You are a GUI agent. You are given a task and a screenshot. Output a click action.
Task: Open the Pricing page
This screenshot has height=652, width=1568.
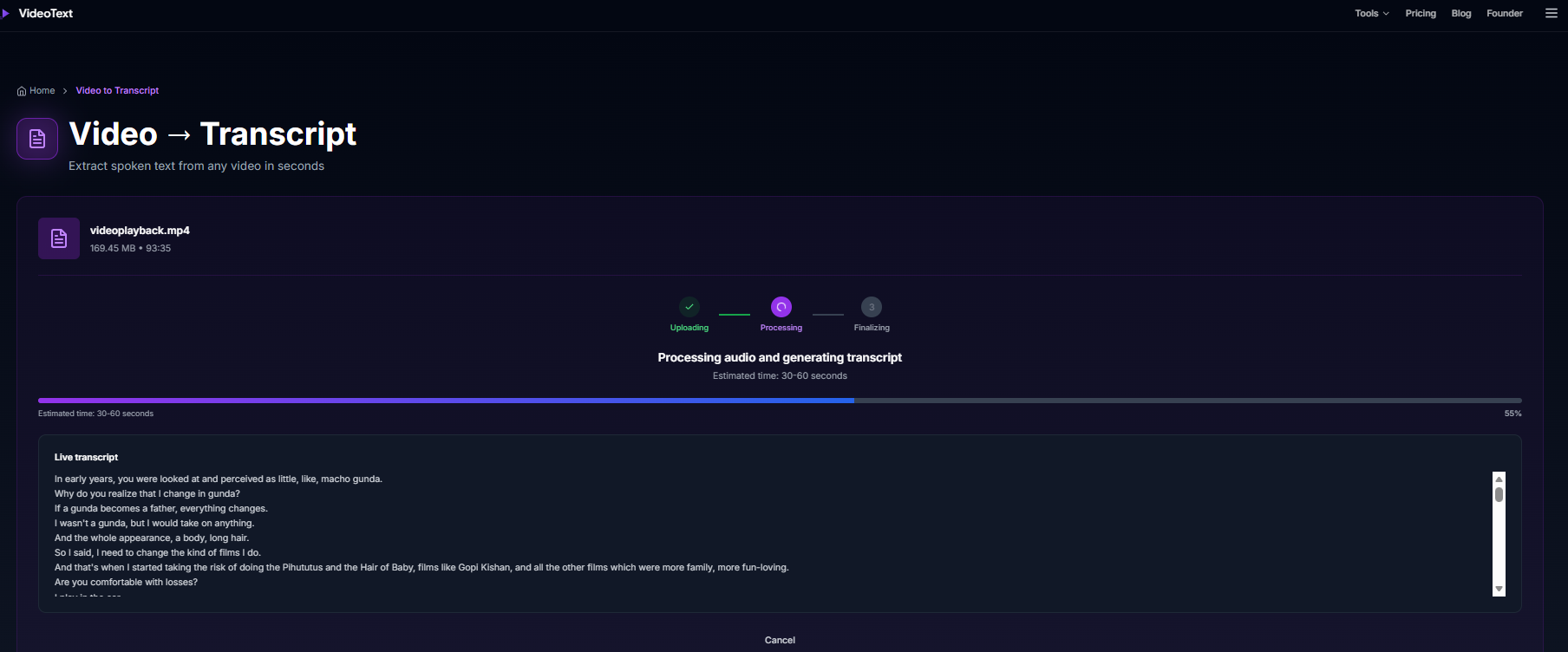point(1421,13)
